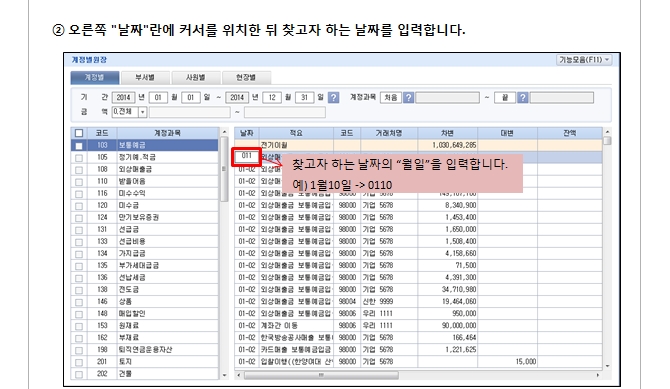Click the end day field showing 31
This screenshot has height=389, width=670.
click(x=304, y=97)
